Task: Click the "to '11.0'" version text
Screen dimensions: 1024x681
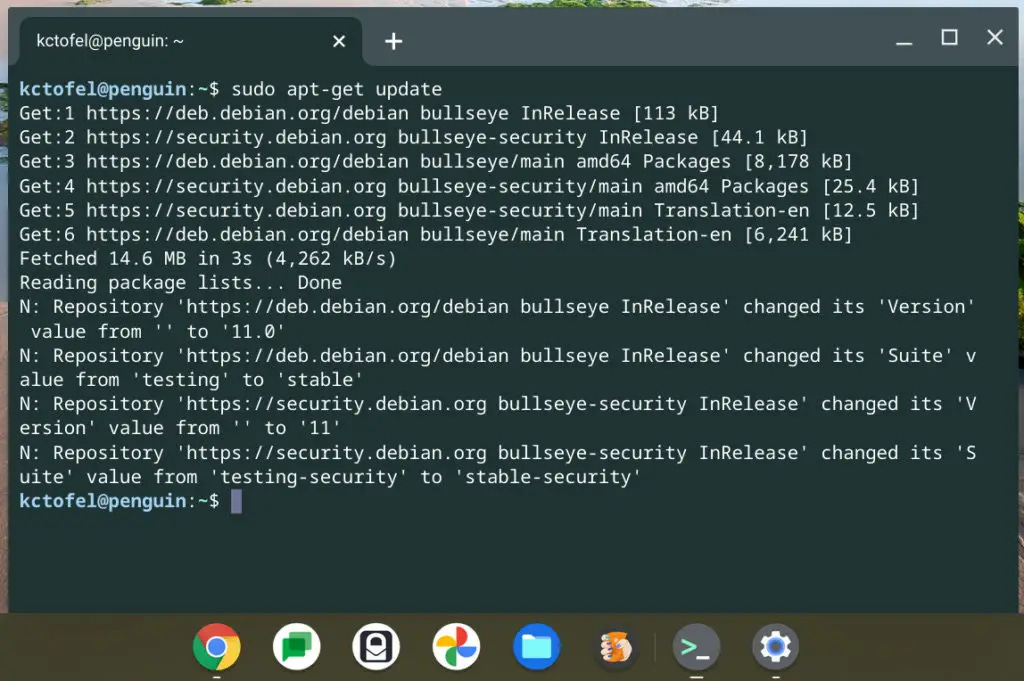Action: (236, 332)
